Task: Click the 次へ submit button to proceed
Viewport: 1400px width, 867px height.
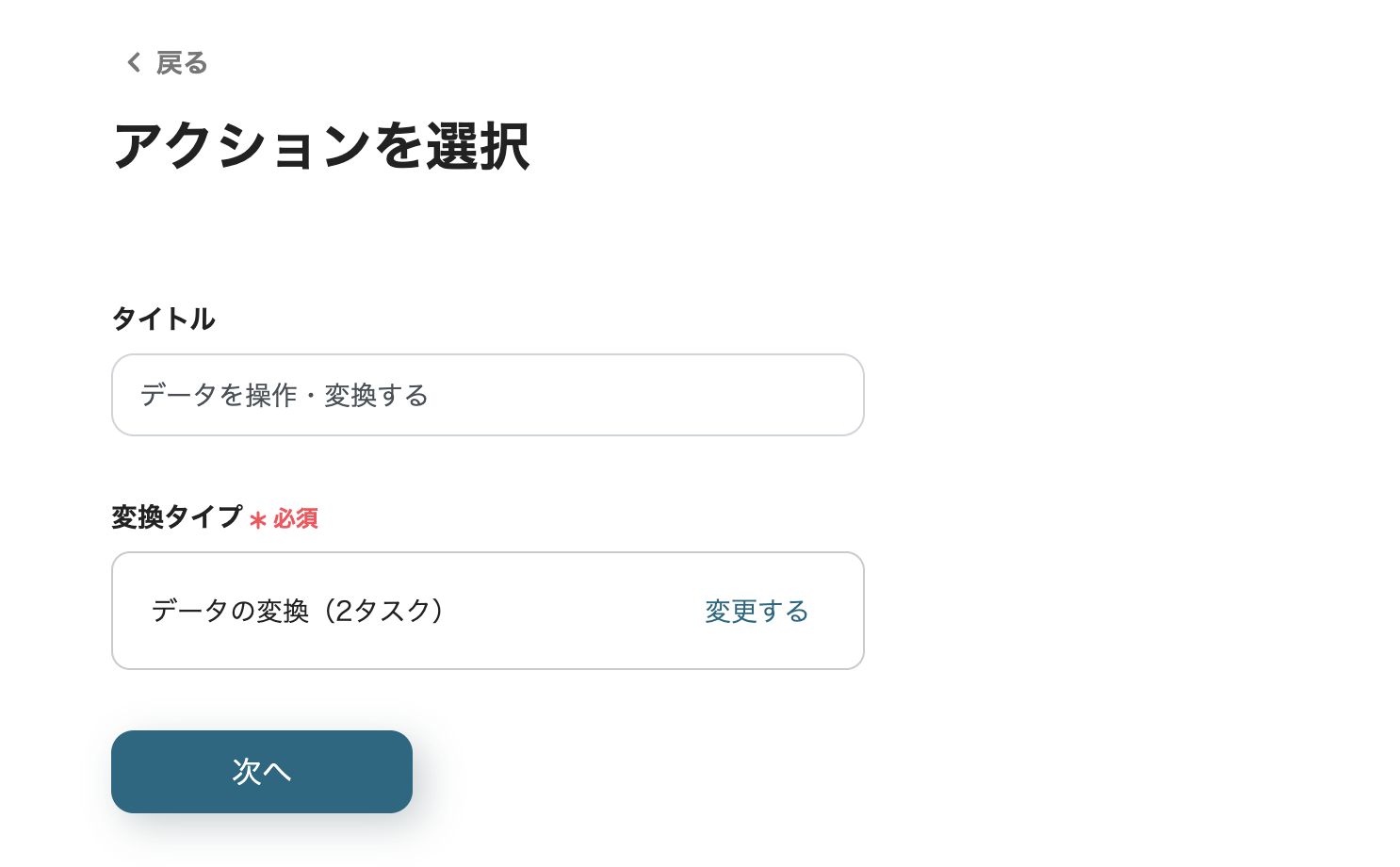Action: coord(262,771)
